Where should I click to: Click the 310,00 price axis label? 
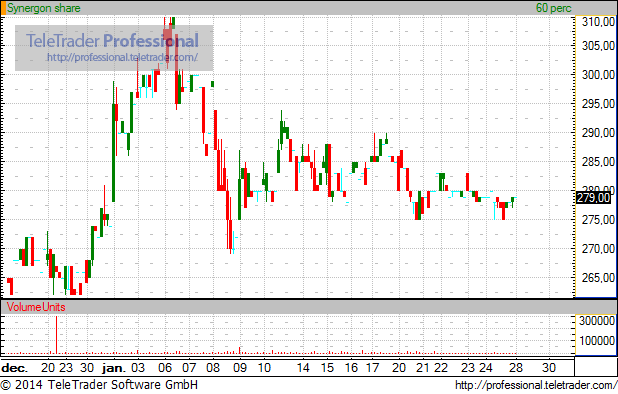[x=598, y=22]
